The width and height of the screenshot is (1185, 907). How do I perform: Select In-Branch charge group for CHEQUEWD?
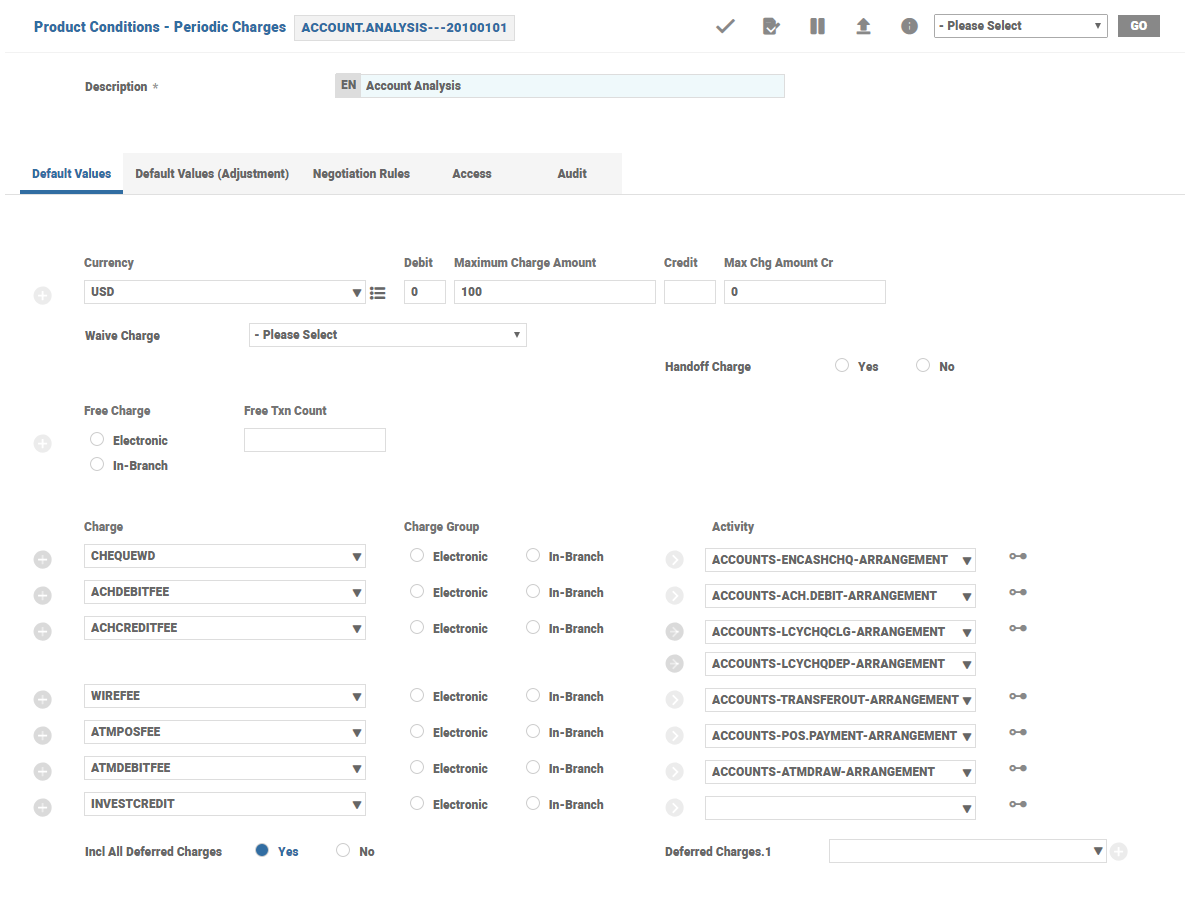[x=533, y=556]
